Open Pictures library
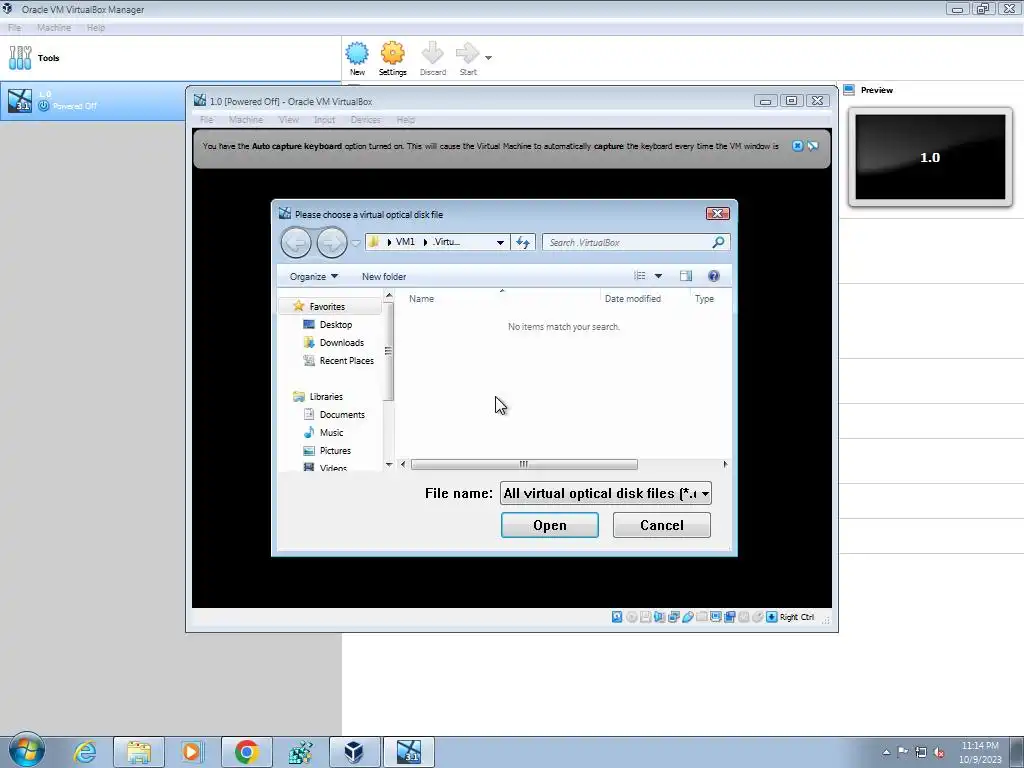Screen dimensions: 1024x768 pos(335,451)
